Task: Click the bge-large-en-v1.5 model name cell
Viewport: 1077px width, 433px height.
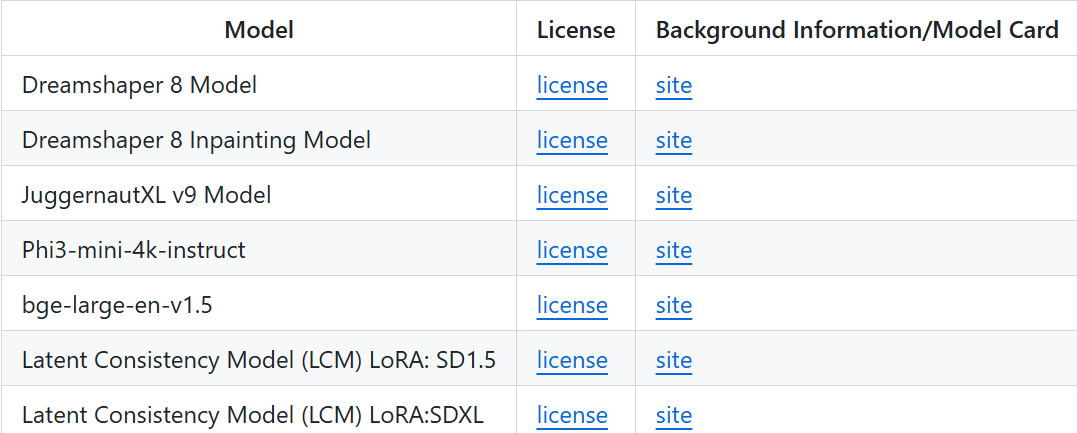Action: (x=117, y=305)
